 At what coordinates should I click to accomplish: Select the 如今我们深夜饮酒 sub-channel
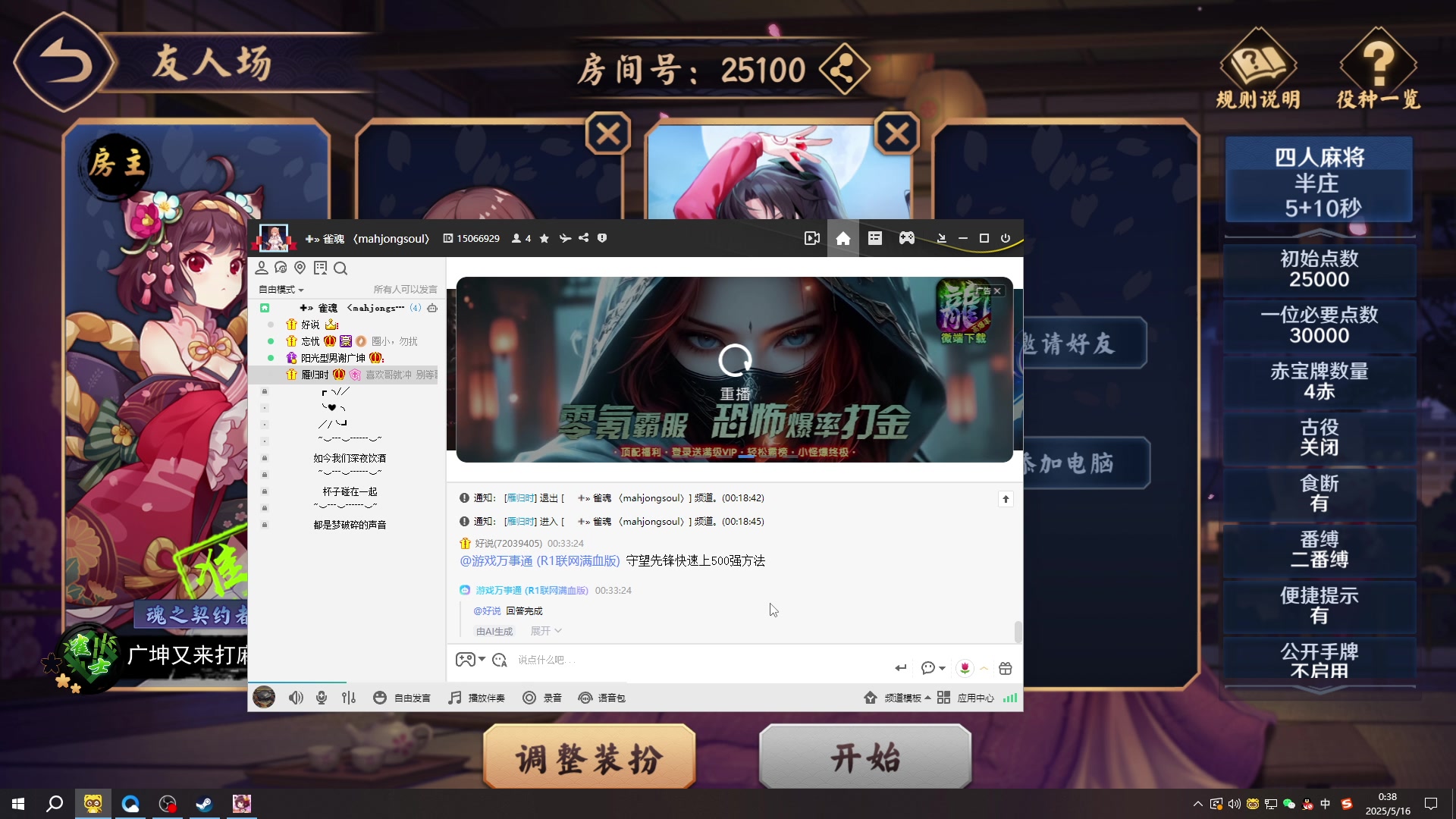click(x=350, y=458)
